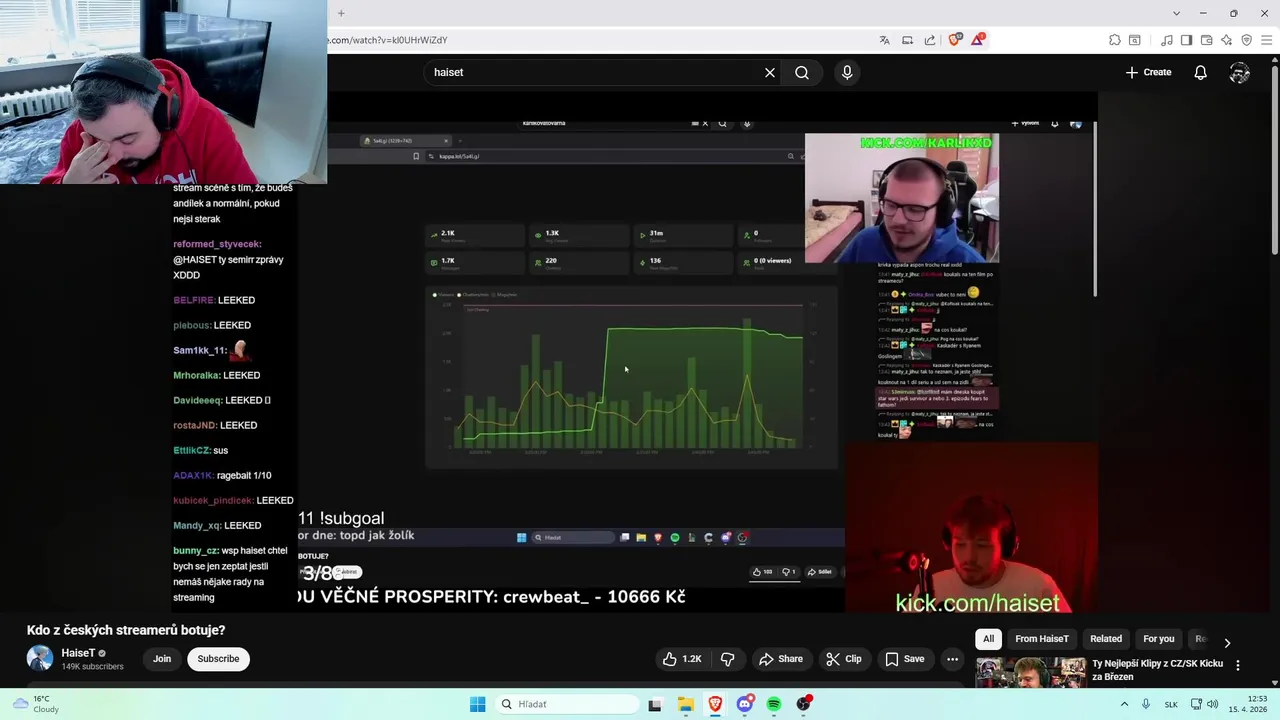Clear the YouTube search query
Screen dimensions: 1280x720
(x=770, y=72)
